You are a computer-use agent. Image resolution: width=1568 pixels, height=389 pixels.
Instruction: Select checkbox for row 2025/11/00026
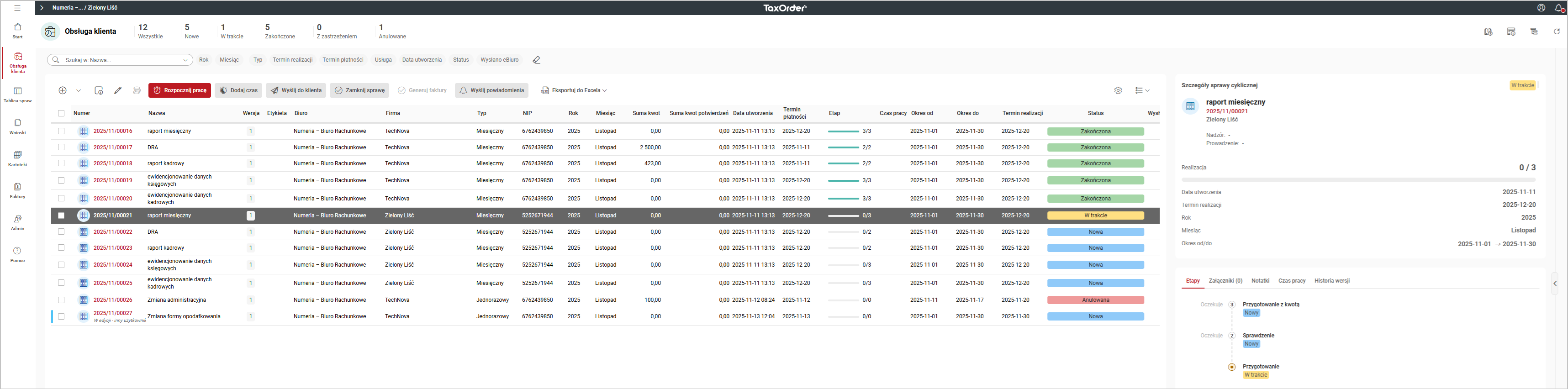(61, 300)
